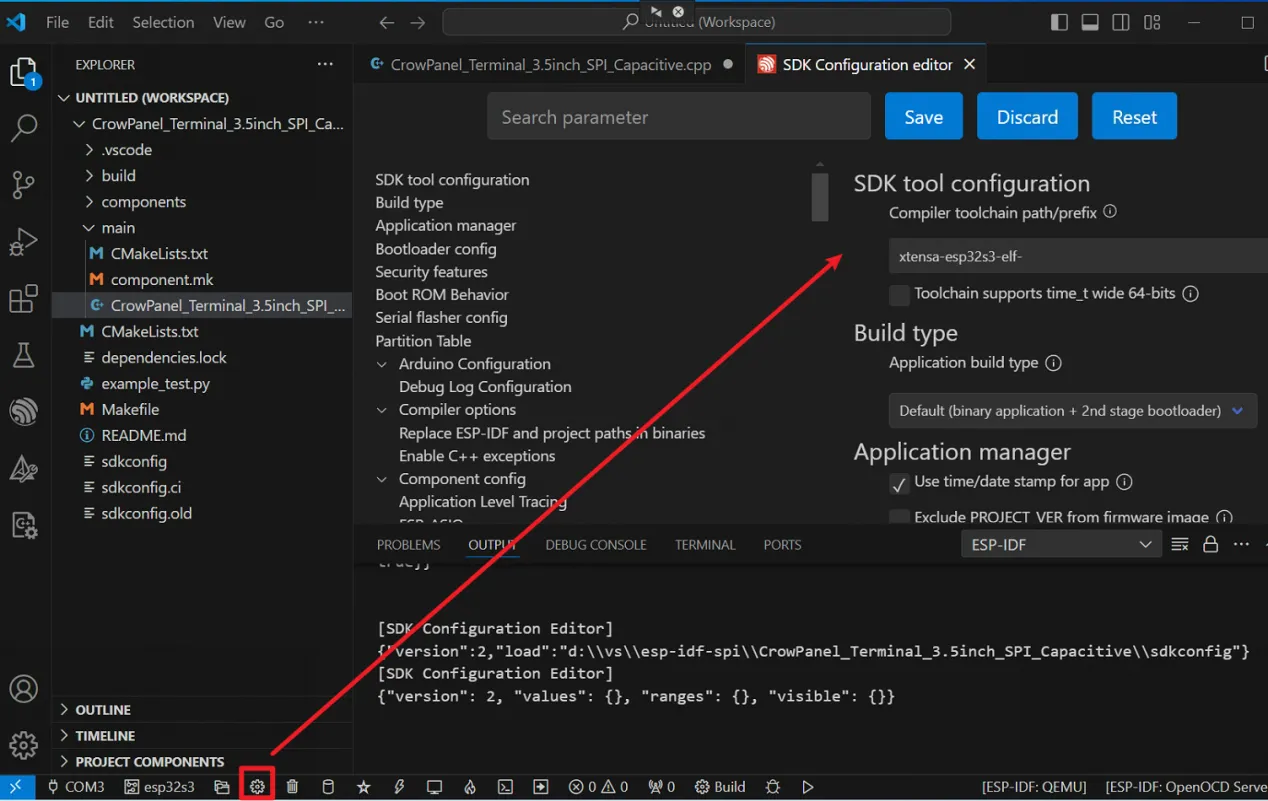1268x801 pixels.
Task: Click the Execute custom task arrow icon
Action: click(540, 787)
